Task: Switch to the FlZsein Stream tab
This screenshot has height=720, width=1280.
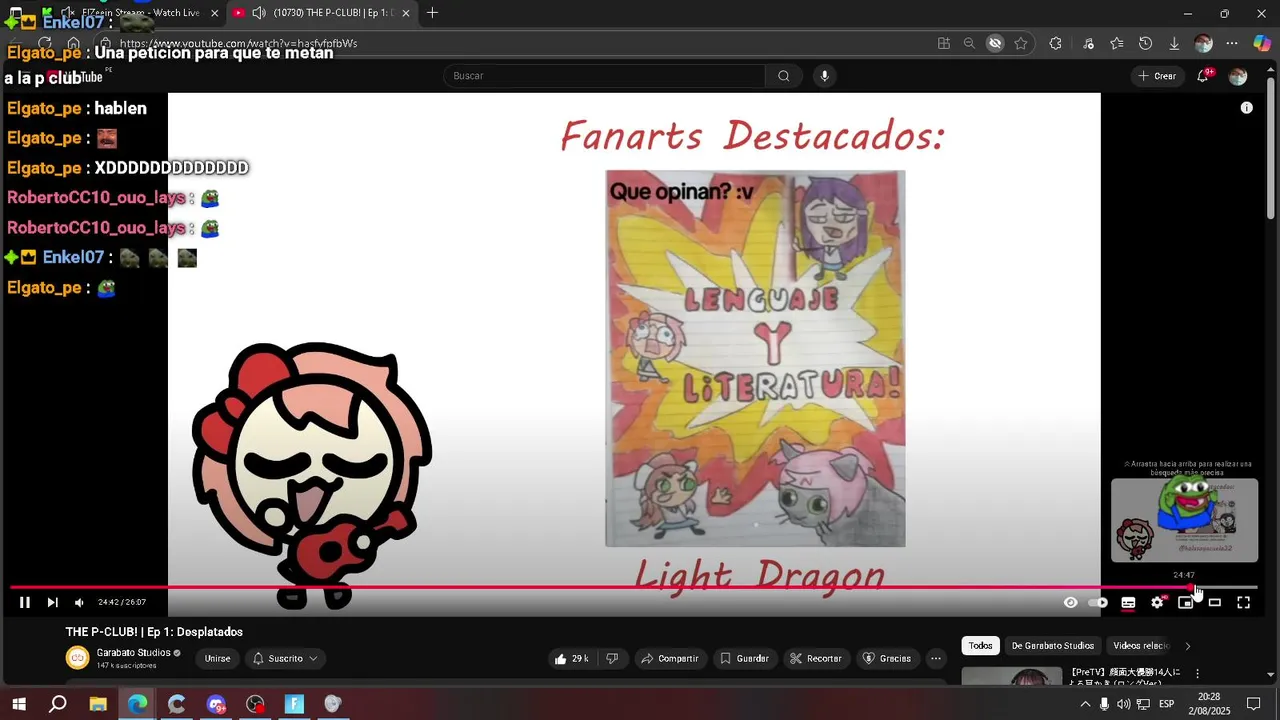Action: 140,13
